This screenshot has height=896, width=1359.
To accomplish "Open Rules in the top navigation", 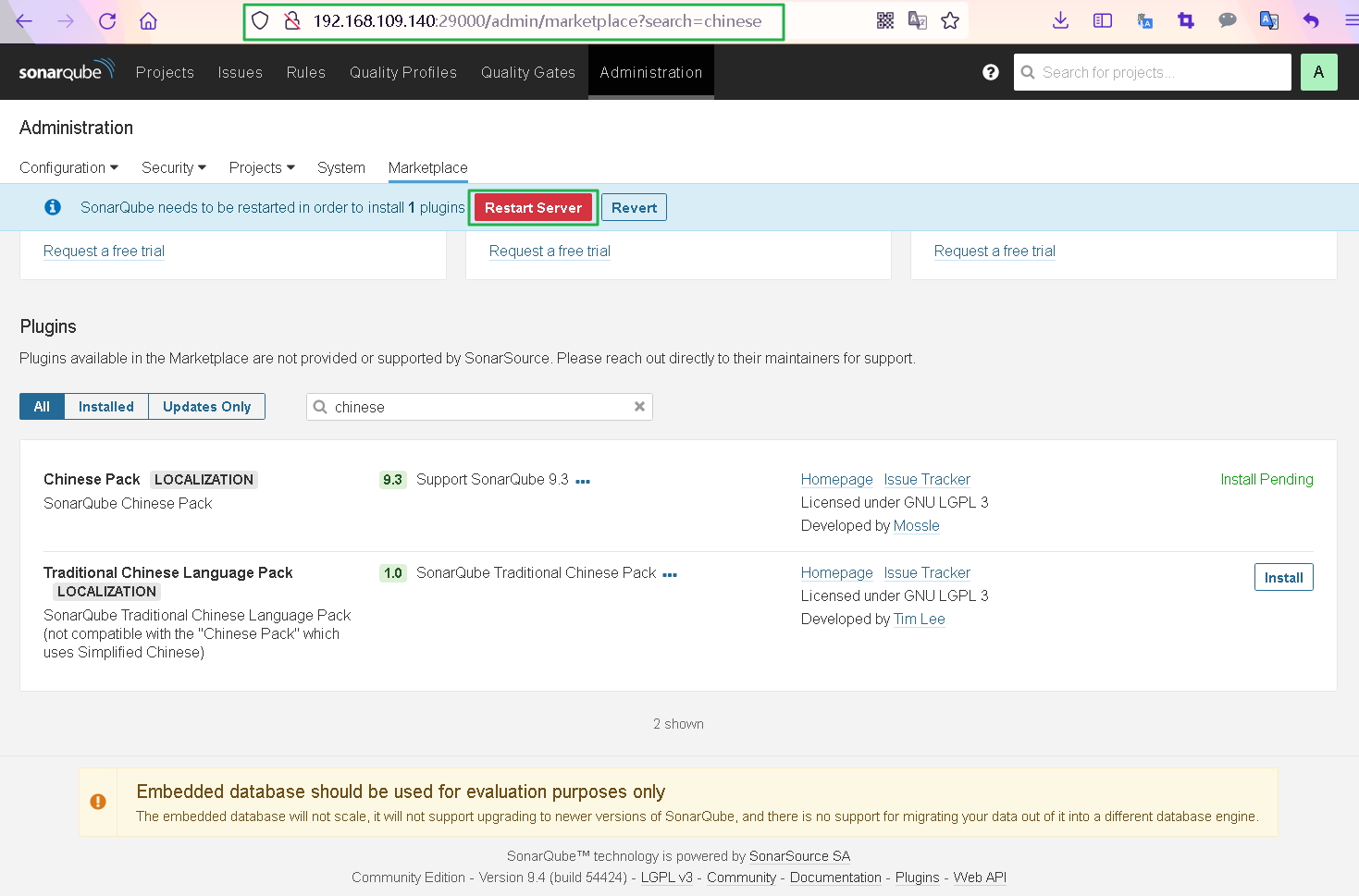I will pyautogui.click(x=306, y=72).
